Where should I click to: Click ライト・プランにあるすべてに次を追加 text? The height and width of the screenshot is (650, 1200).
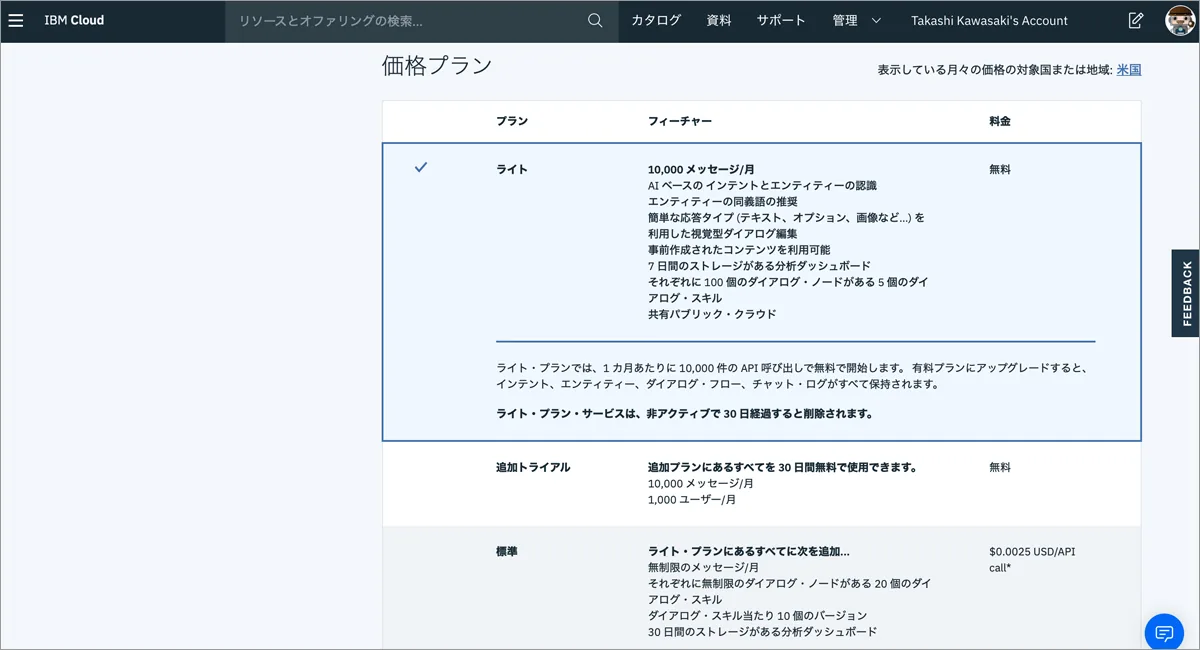(749, 551)
